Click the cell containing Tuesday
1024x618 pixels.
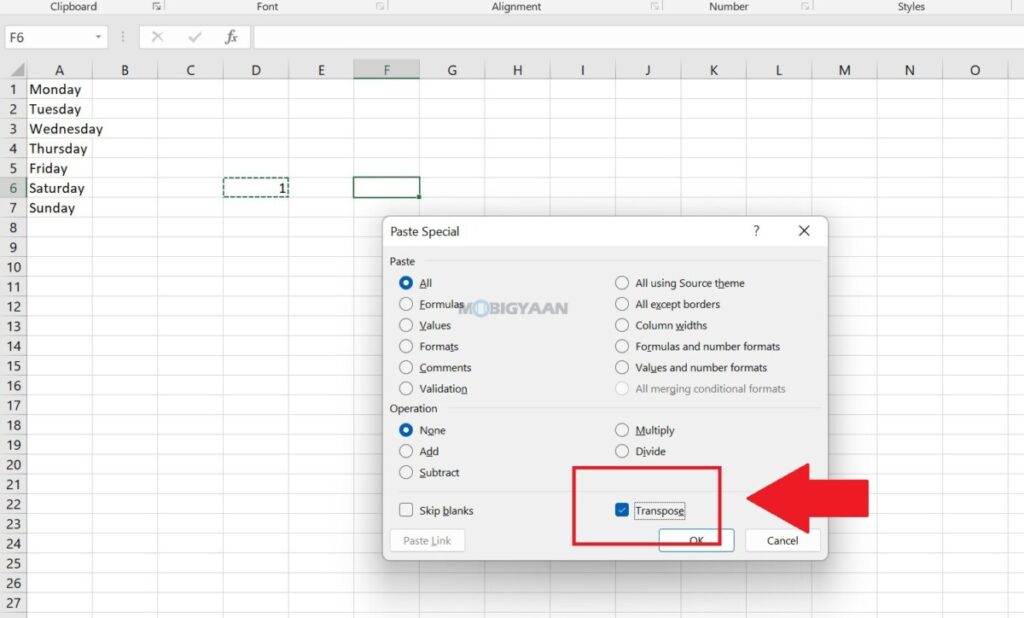click(59, 109)
